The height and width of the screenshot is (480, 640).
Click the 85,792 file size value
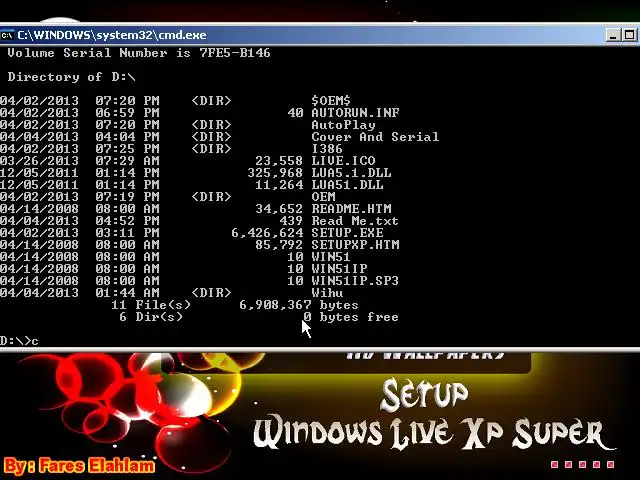(279, 245)
